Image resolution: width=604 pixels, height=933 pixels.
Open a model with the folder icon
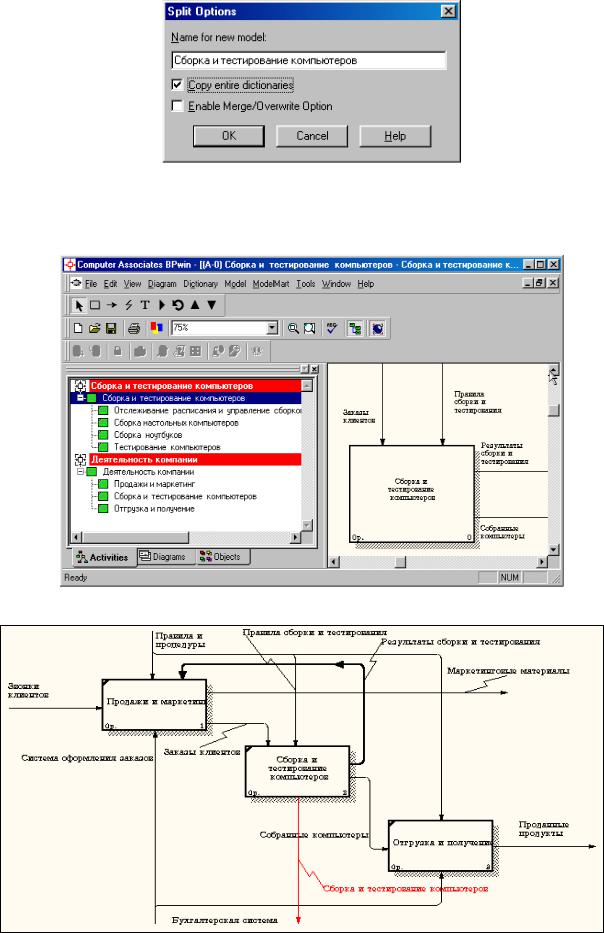(x=94, y=328)
